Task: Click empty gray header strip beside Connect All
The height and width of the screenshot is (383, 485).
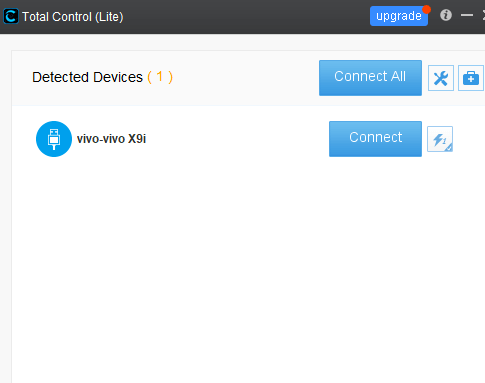Action: [245, 78]
